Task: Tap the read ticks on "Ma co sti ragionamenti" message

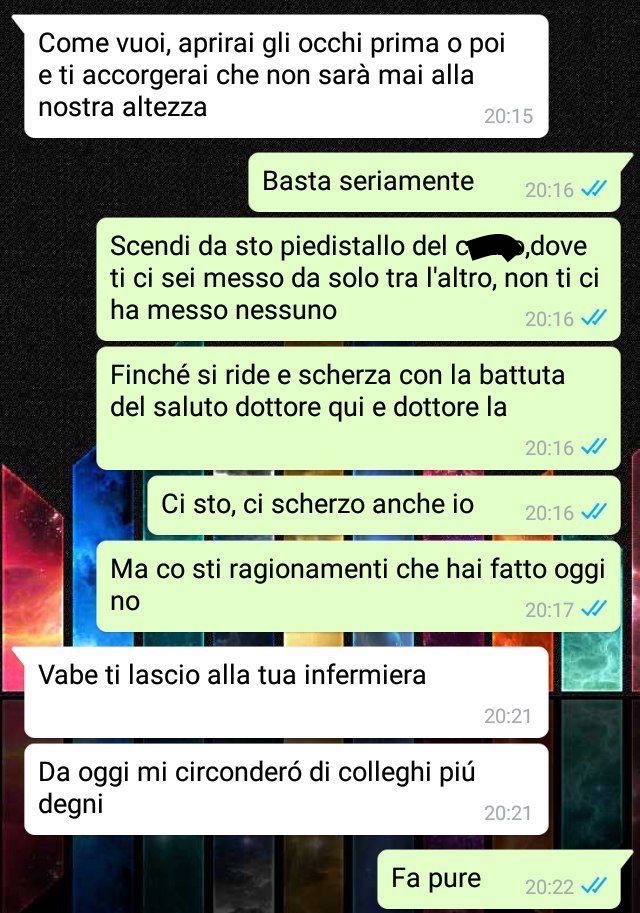Action: [x=595, y=609]
